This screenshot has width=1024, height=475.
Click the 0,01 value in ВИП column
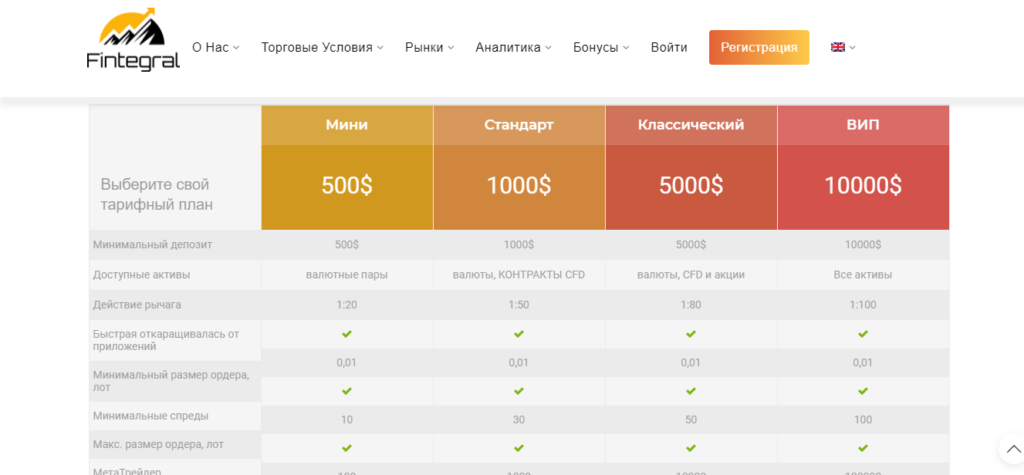tap(863, 363)
